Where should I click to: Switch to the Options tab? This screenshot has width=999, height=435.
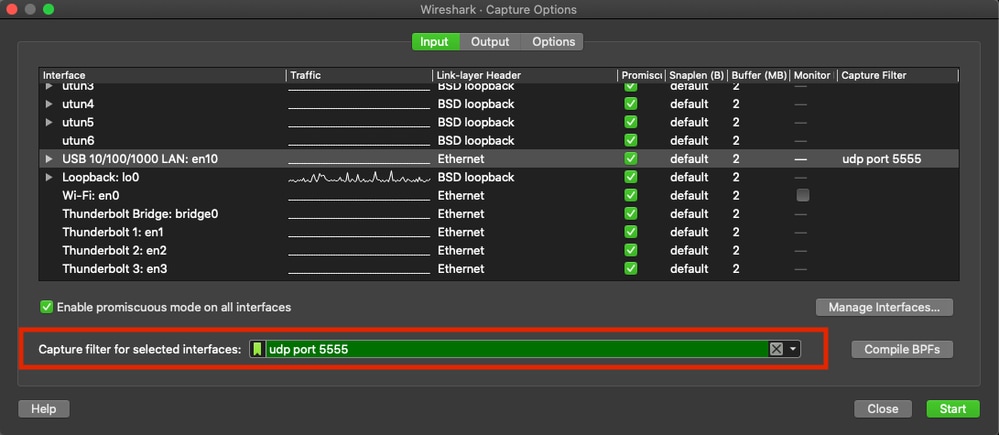coord(553,41)
